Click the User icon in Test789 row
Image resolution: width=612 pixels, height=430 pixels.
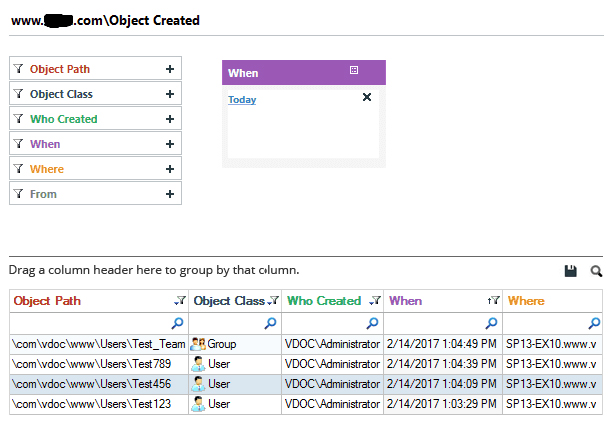tap(198, 364)
